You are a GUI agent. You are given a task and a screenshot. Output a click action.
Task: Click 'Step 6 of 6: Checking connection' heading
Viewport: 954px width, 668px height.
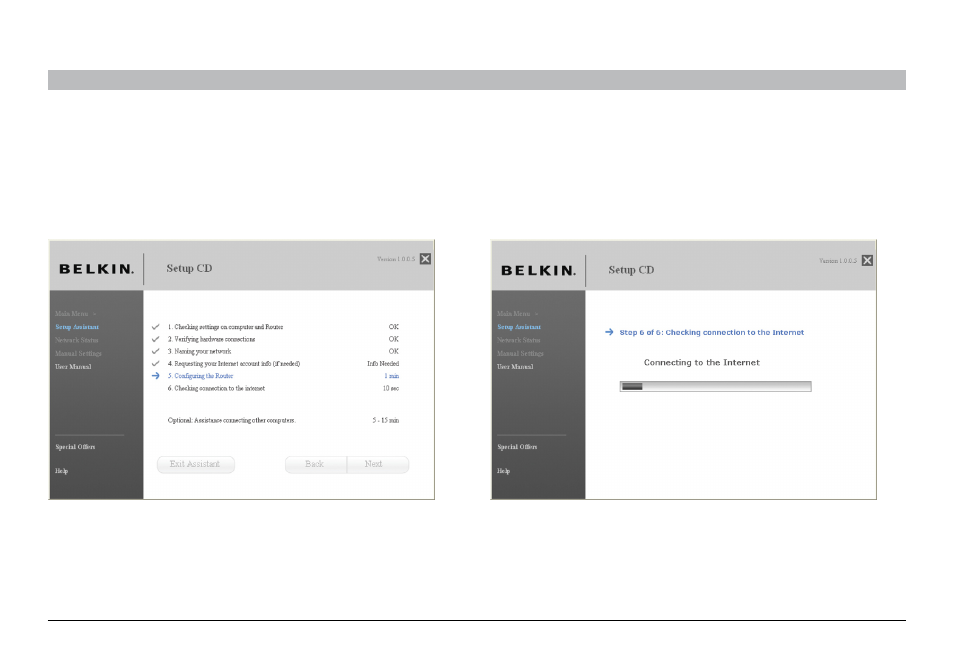pyautogui.click(x=711, y=332)
